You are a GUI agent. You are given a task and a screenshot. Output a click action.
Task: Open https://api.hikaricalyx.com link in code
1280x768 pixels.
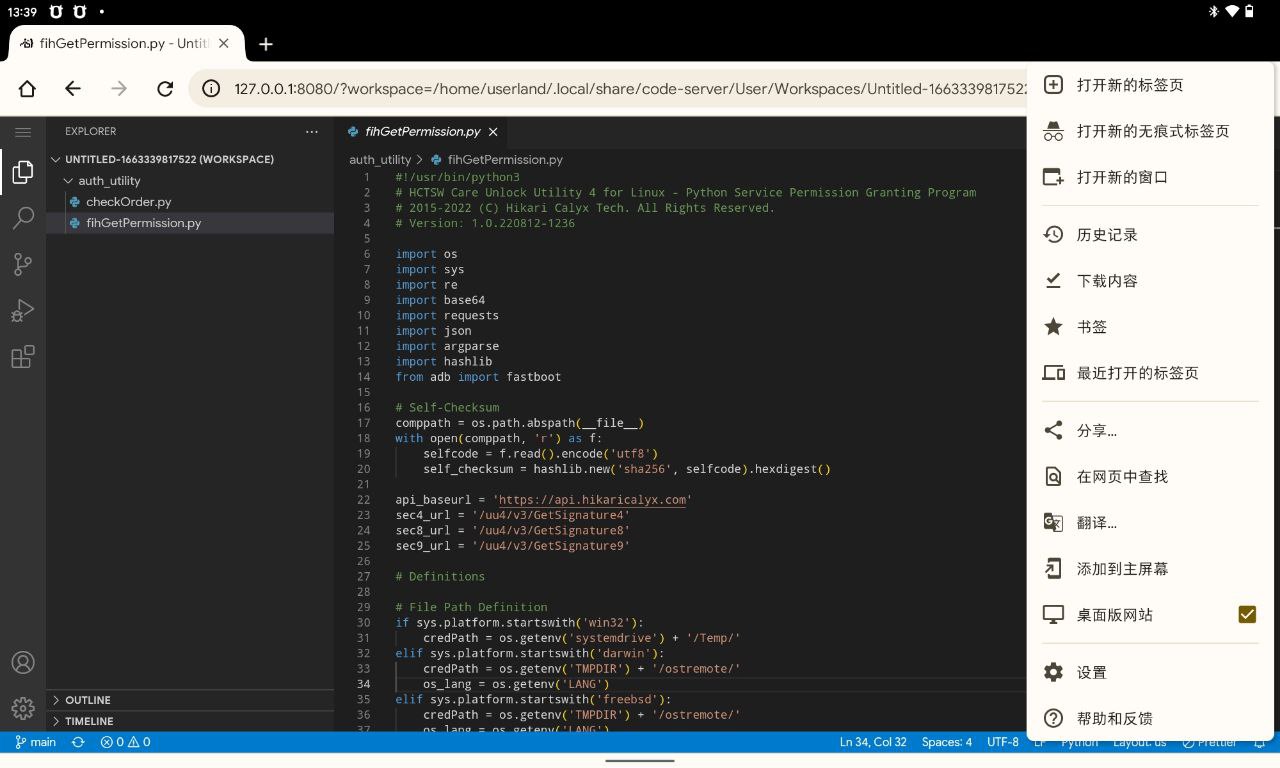pos(593,500)
